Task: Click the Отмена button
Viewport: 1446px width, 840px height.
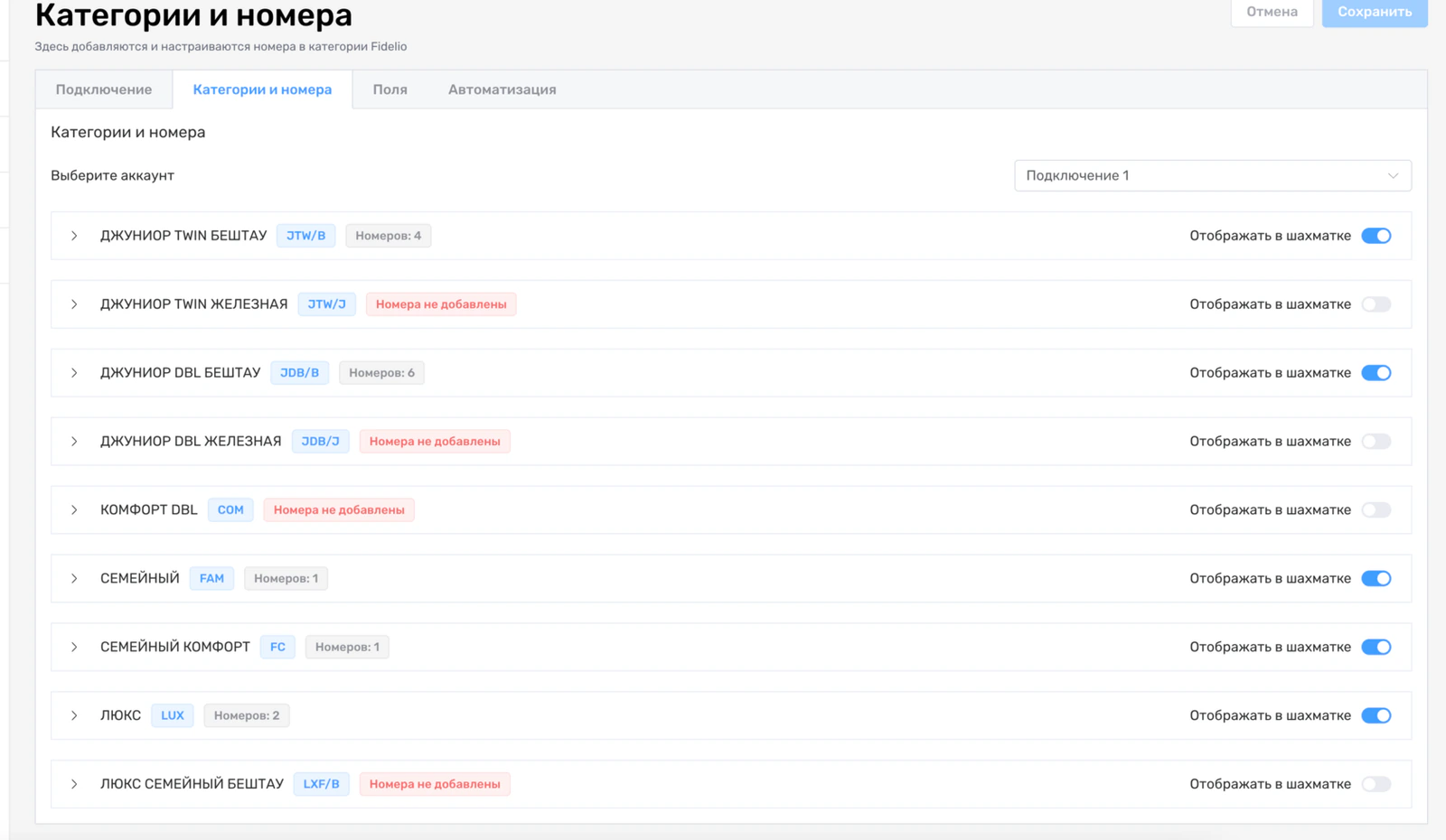Action: (1272, 13)
